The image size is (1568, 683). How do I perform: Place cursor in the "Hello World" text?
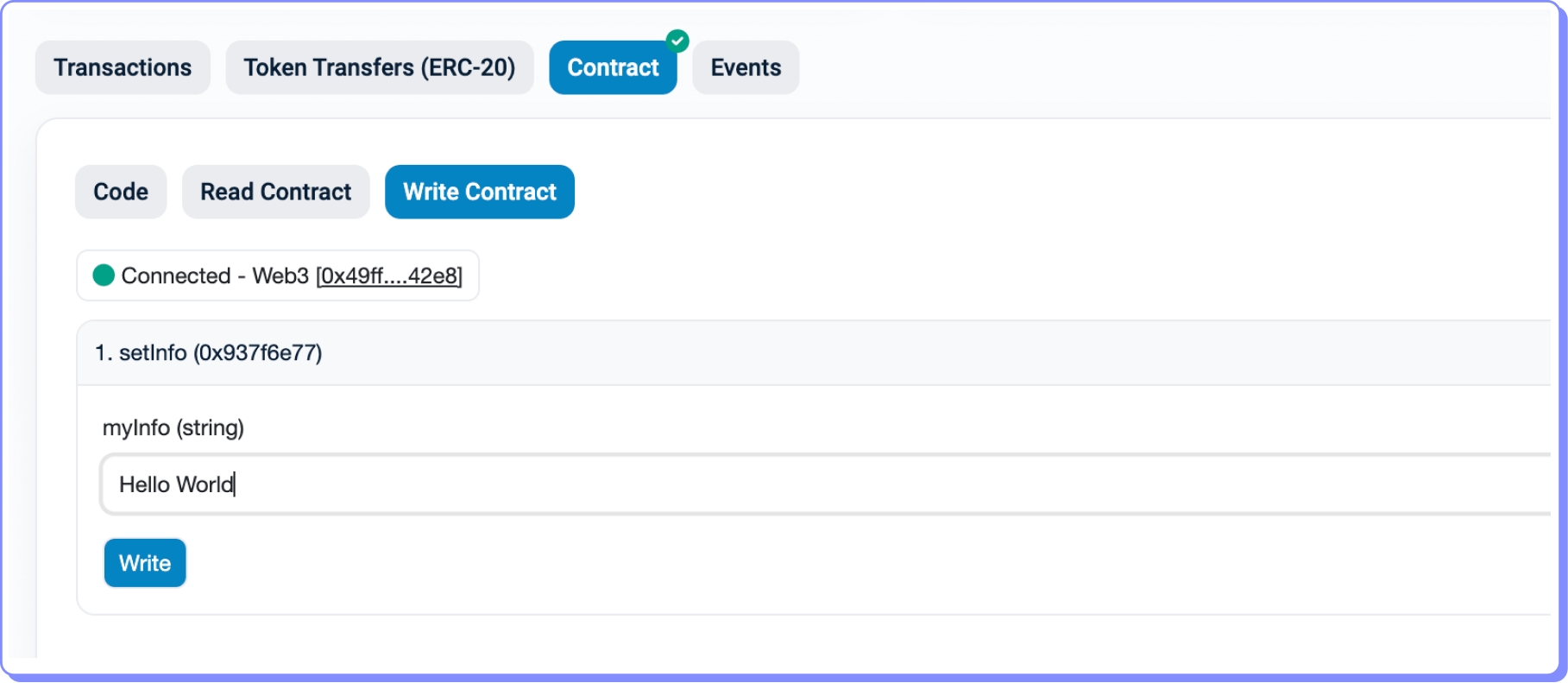point(176,484)
